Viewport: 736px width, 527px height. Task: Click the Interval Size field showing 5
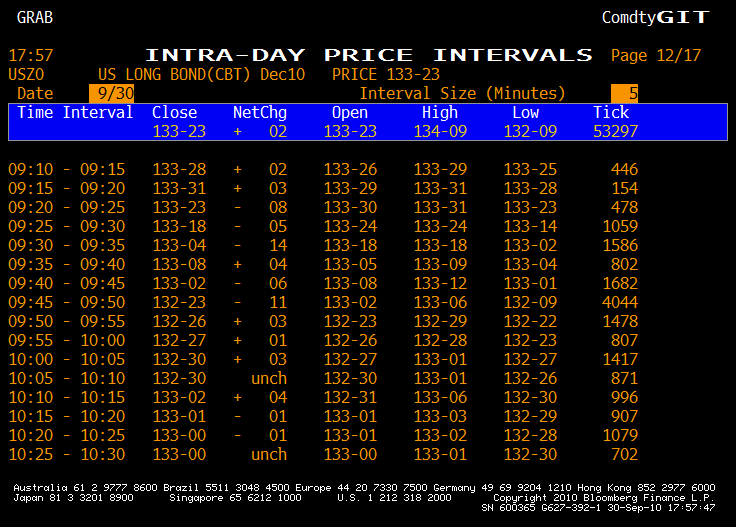(624, 93)
